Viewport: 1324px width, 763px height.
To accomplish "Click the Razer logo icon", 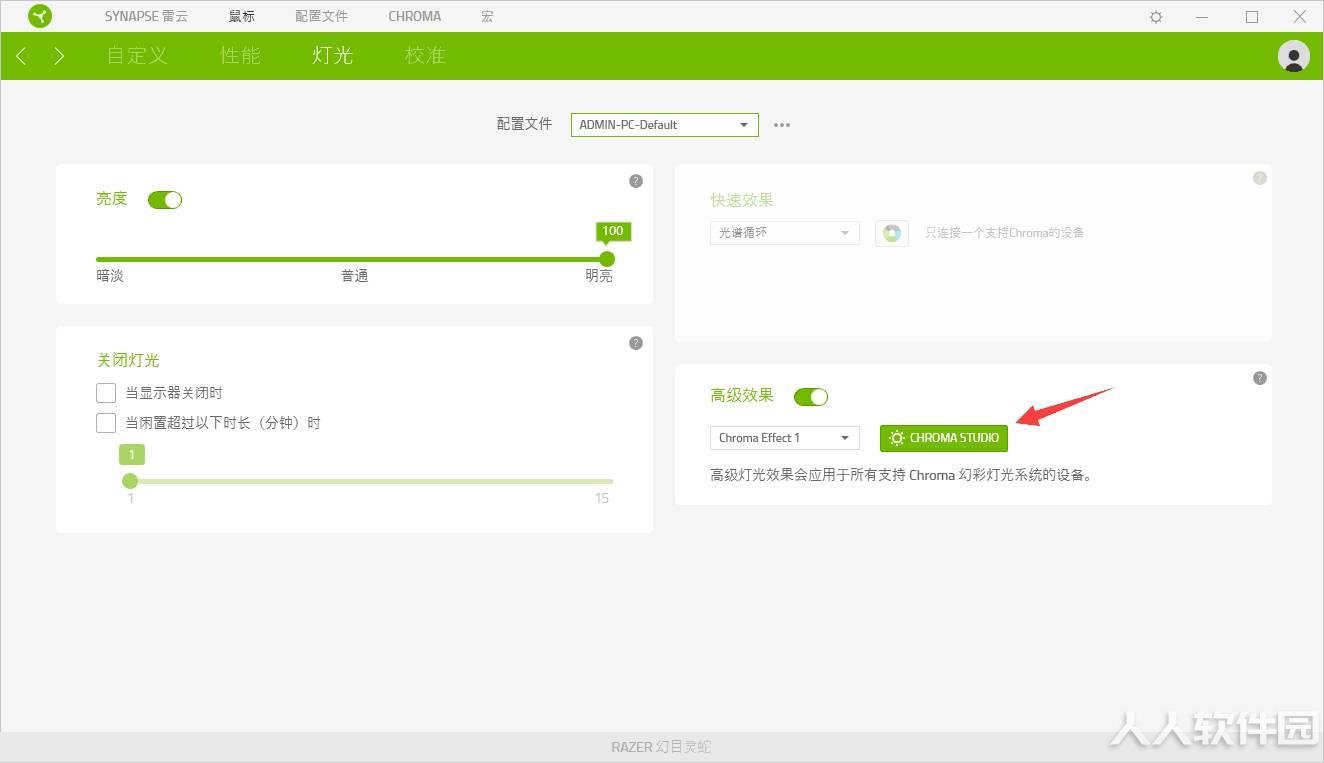I will pyautogui.click(x=40, y=16).
